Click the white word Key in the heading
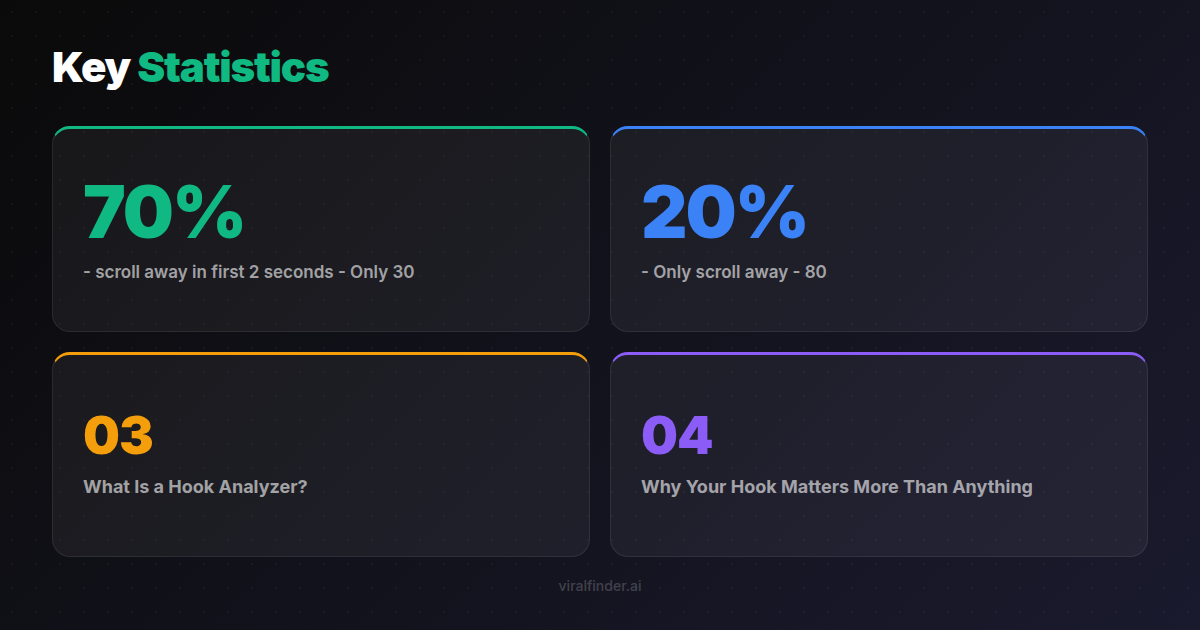This screenshot has height=630, width=1200. [90, 68]
